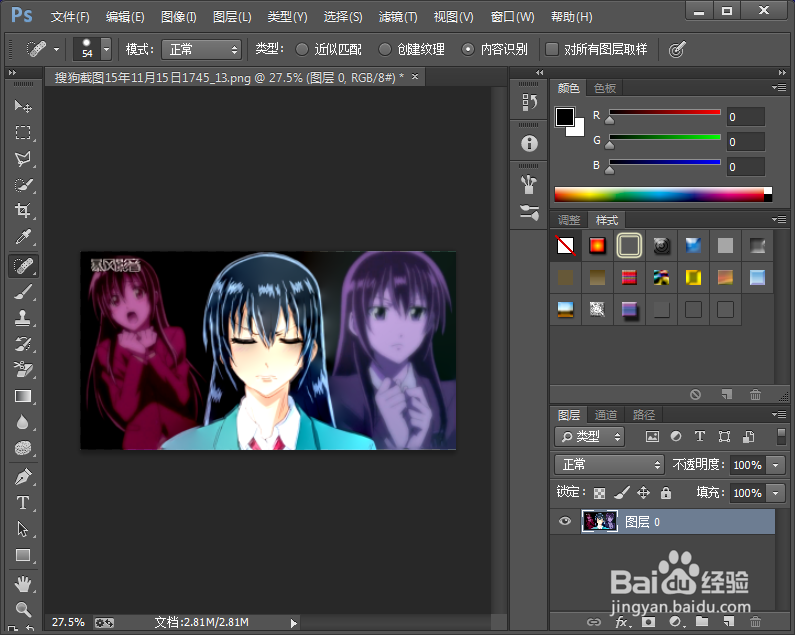This screenshot has width=795, height=635.
Task: Open Layers panel flyout menu
Action: tap(779, 414)
